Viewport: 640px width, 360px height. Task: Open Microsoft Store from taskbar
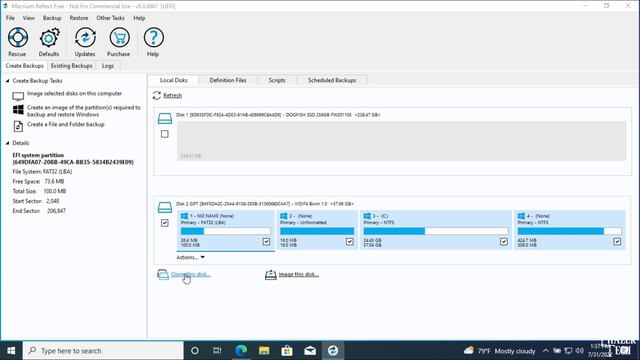coord(287,351)
